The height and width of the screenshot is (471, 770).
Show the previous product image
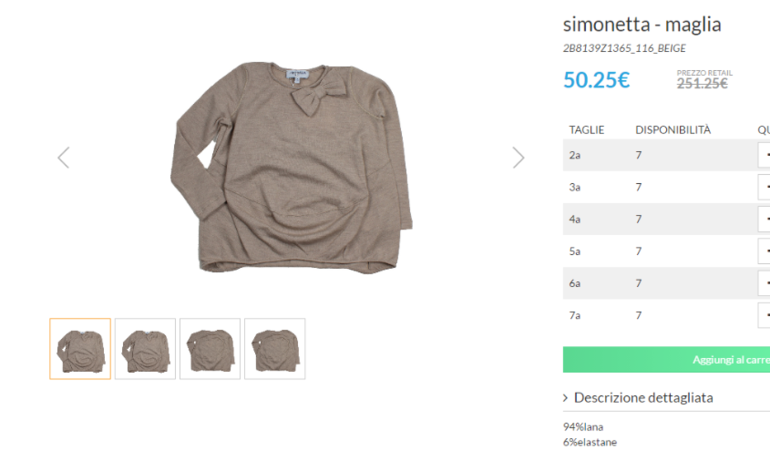(x=64, y=157)
